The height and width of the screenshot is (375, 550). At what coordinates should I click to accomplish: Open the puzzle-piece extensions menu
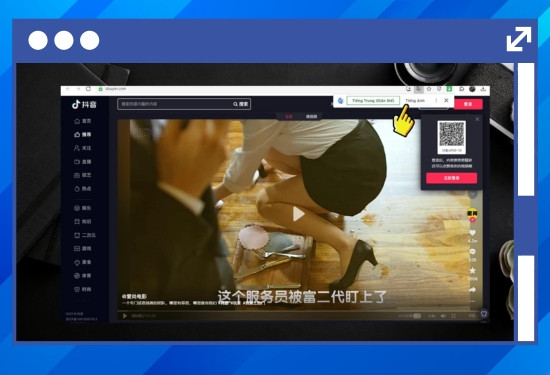(x=462, y=89)
